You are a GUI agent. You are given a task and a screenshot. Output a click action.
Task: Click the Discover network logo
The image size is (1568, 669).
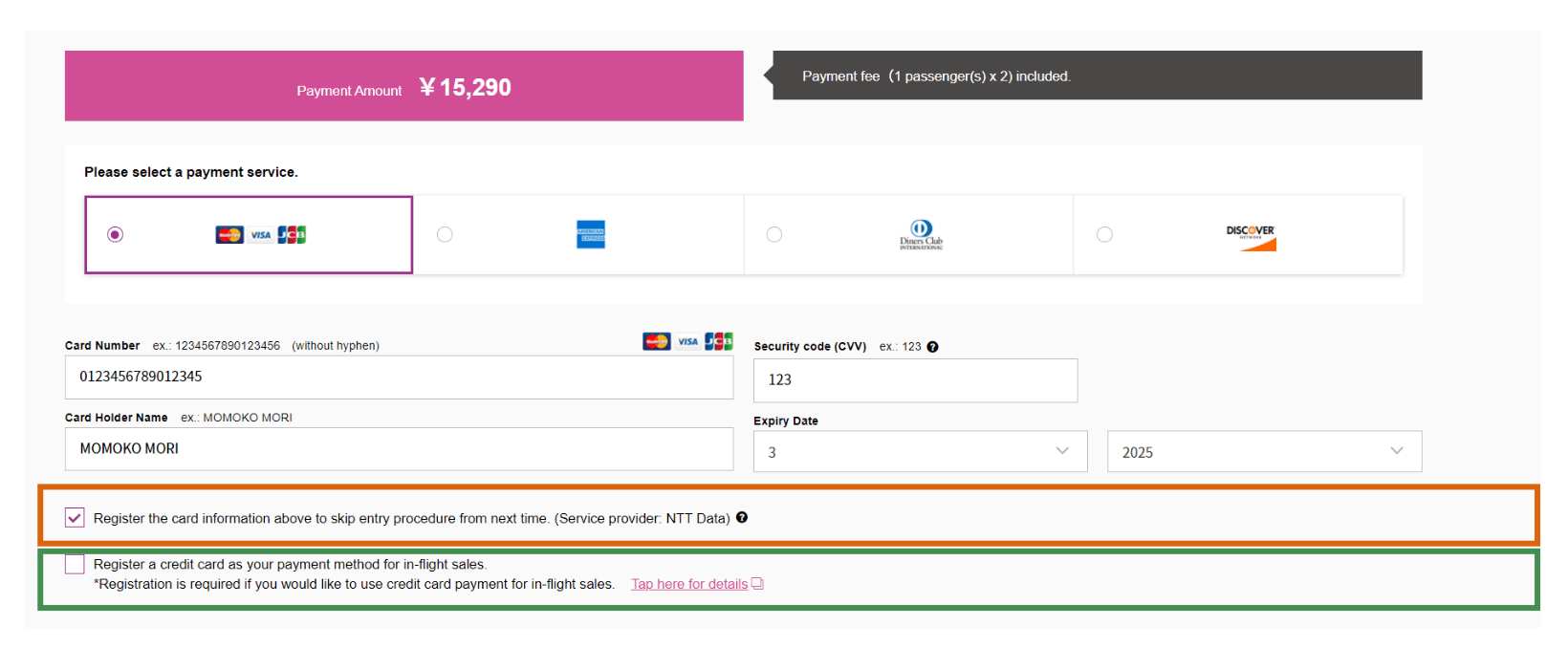tap(1252, 237)
